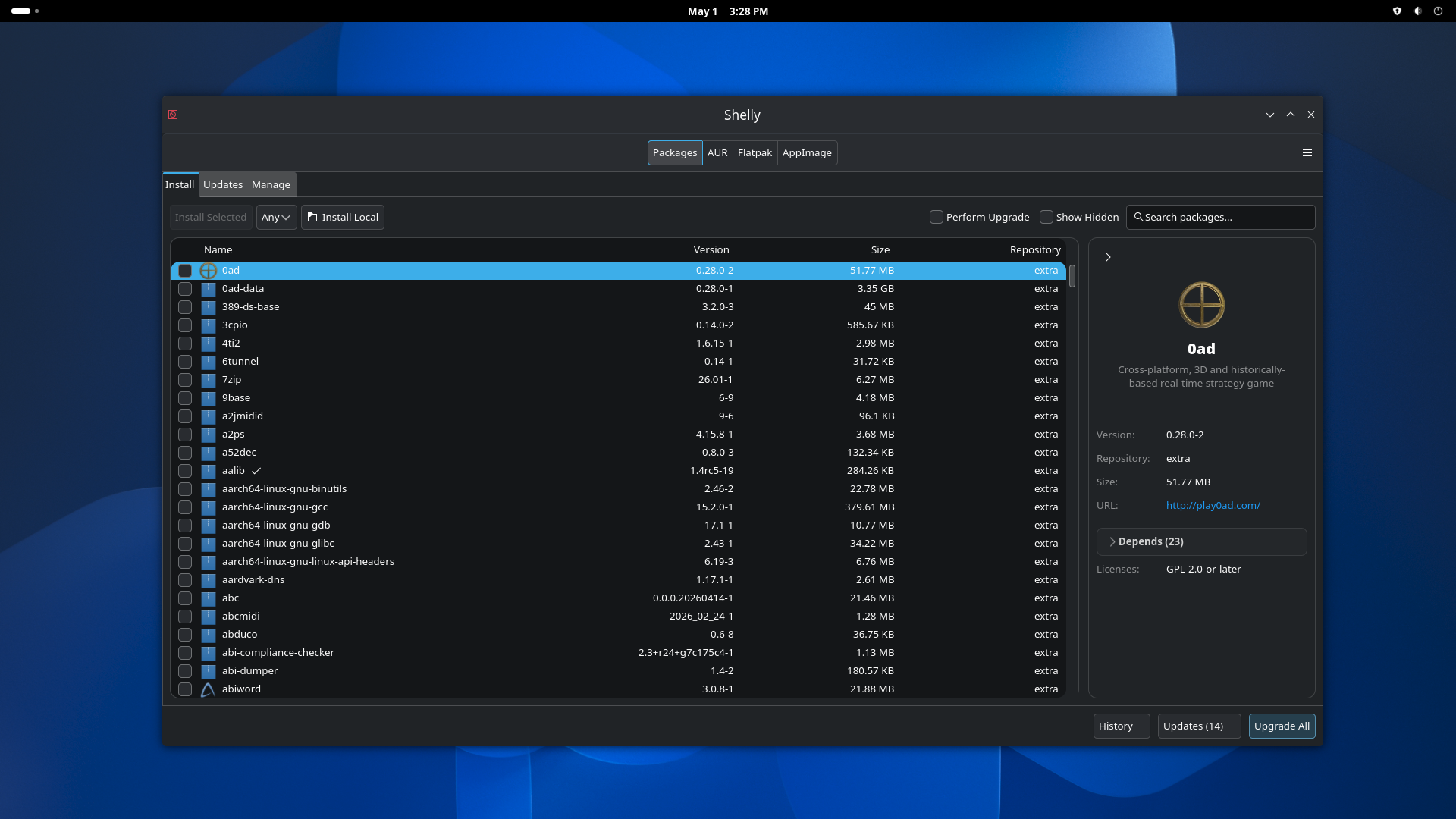Click the 3cpio package icon

pos(209,325)
